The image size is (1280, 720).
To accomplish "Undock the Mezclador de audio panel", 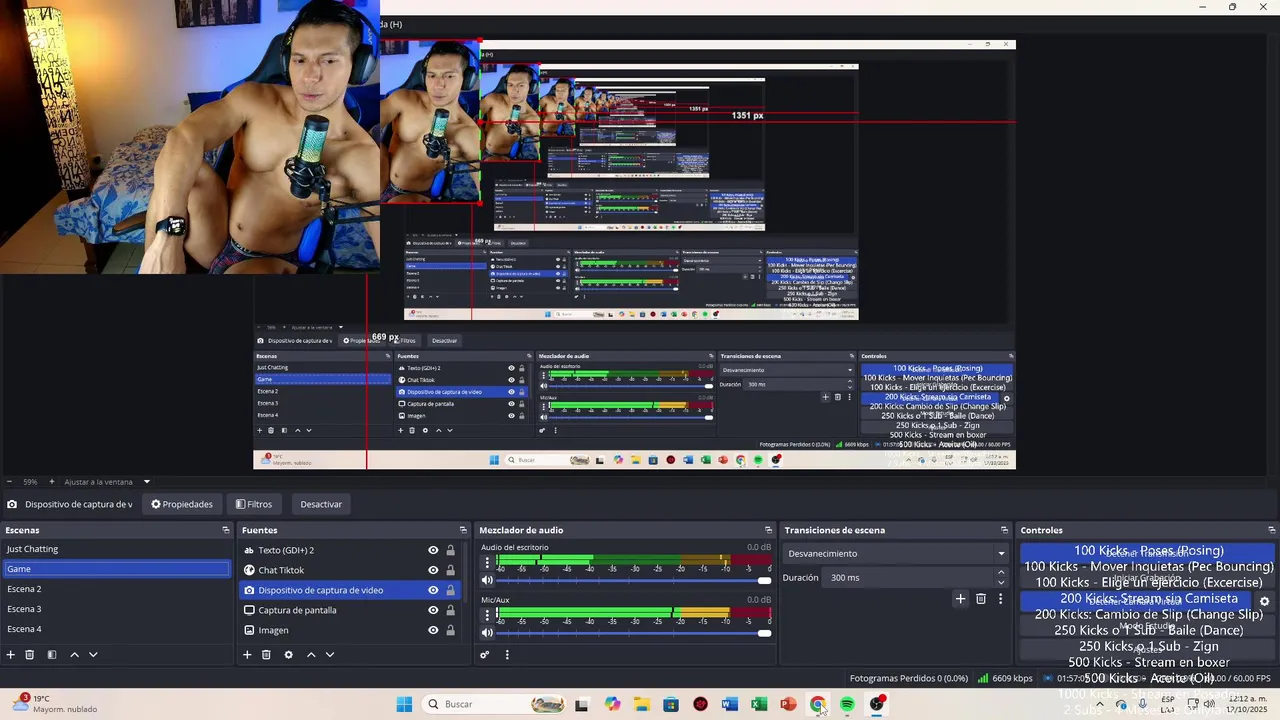I will 768,530.
